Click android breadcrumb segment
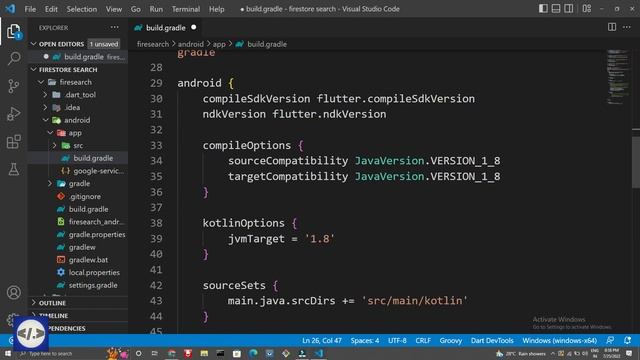Viewport: 640px width, 360px height. point(191,44)
